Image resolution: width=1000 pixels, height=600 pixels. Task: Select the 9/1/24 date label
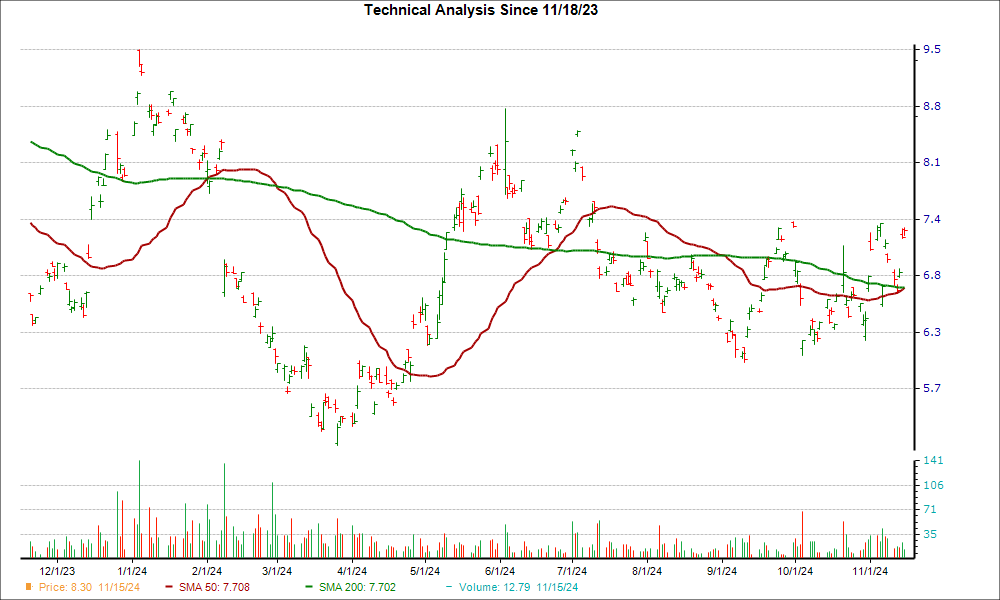pyautogui.click(x=721, y=571)
